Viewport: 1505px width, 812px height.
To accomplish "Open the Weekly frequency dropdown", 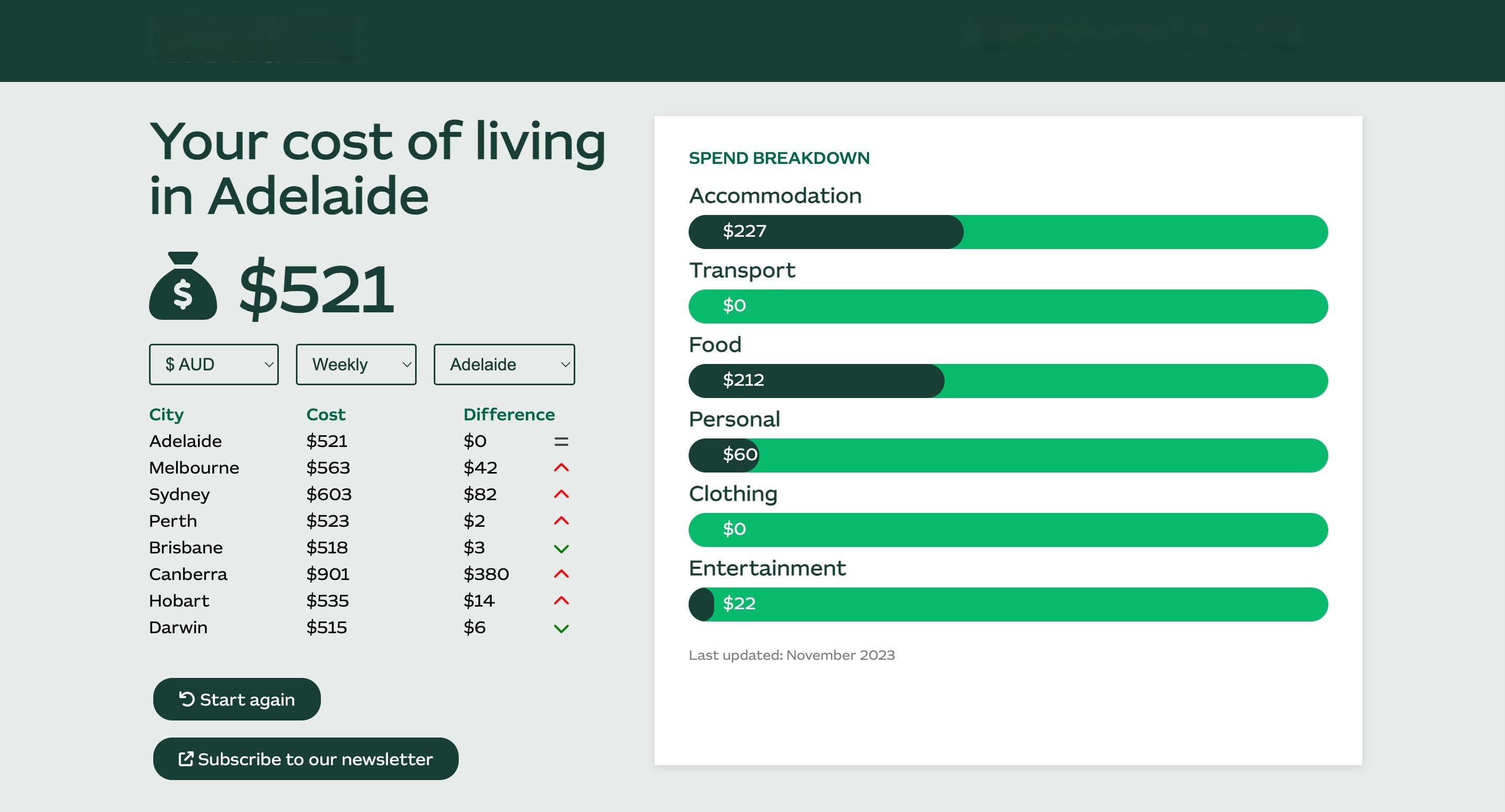I will pyautogui.click(x=356, y=364).
